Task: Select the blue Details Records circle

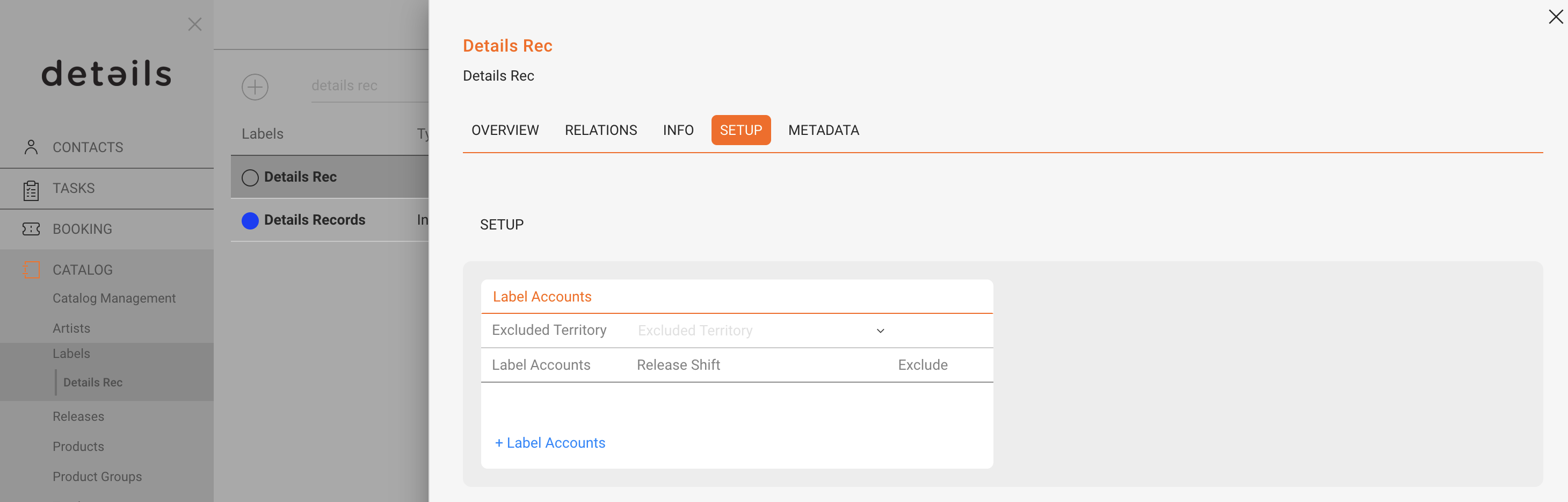Action: tap(250, 220)
